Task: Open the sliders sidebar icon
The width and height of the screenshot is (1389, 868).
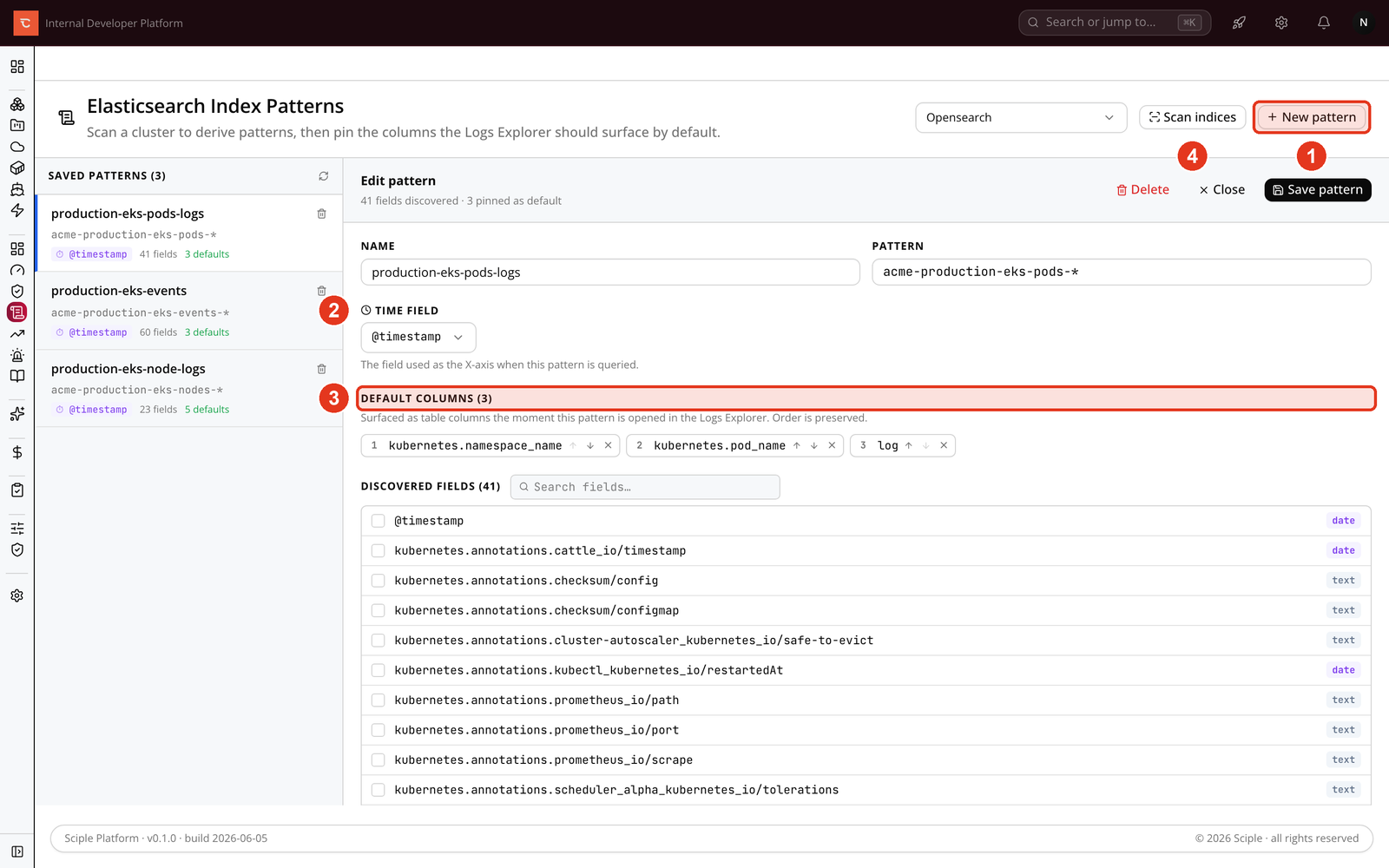Action: click(17, 529)
